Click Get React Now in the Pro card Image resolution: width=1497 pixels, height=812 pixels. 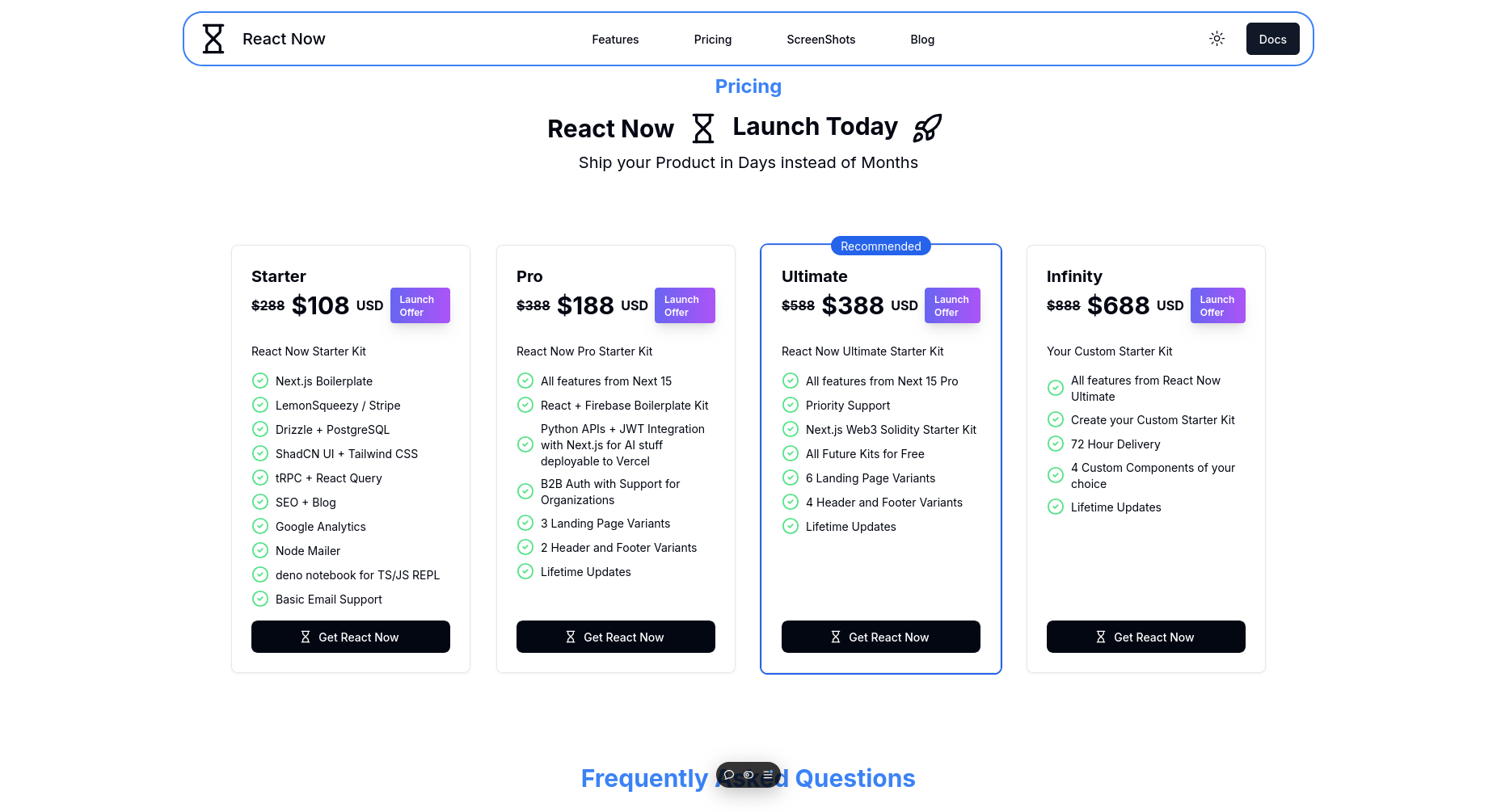tap(616, 637)
